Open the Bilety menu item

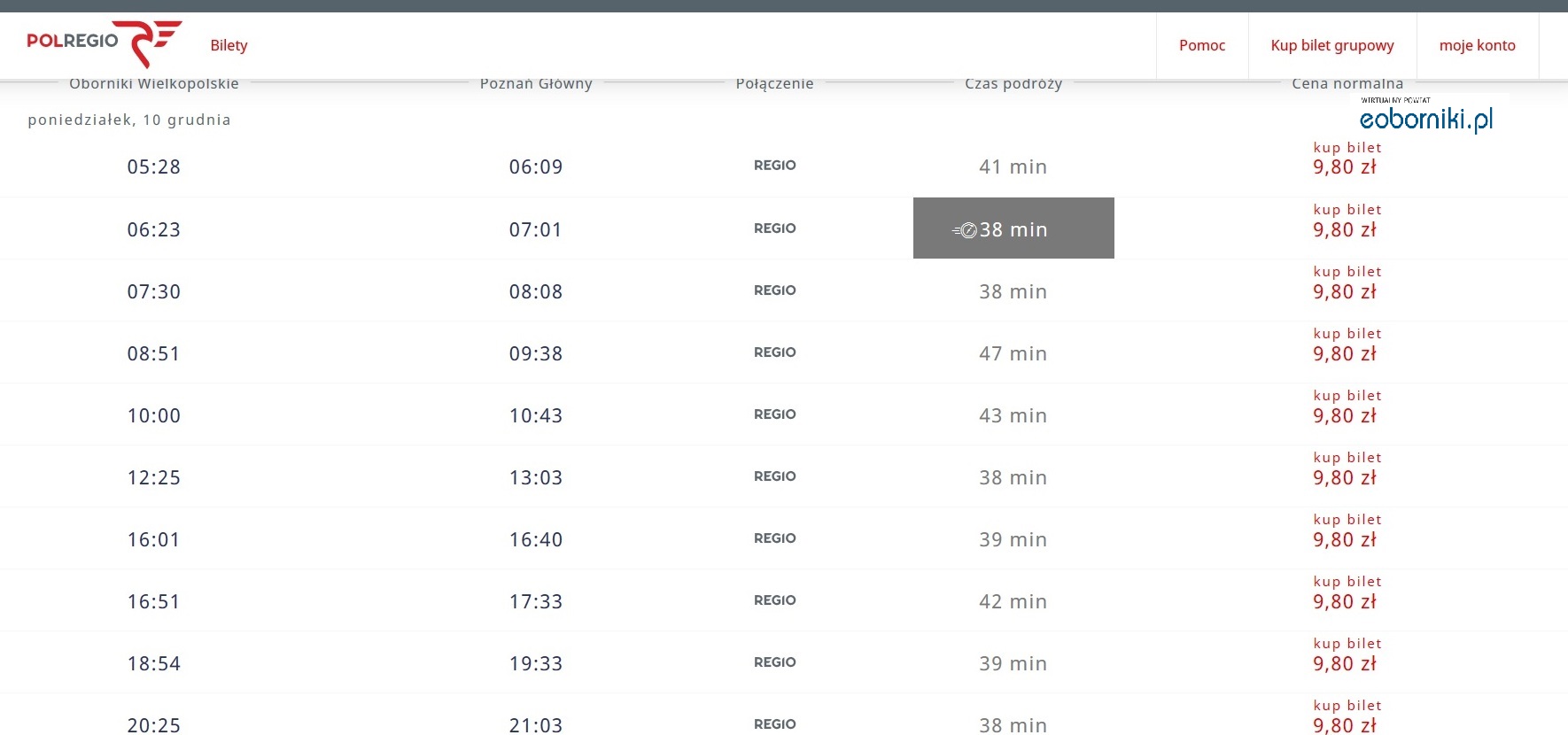pos(229,45)
